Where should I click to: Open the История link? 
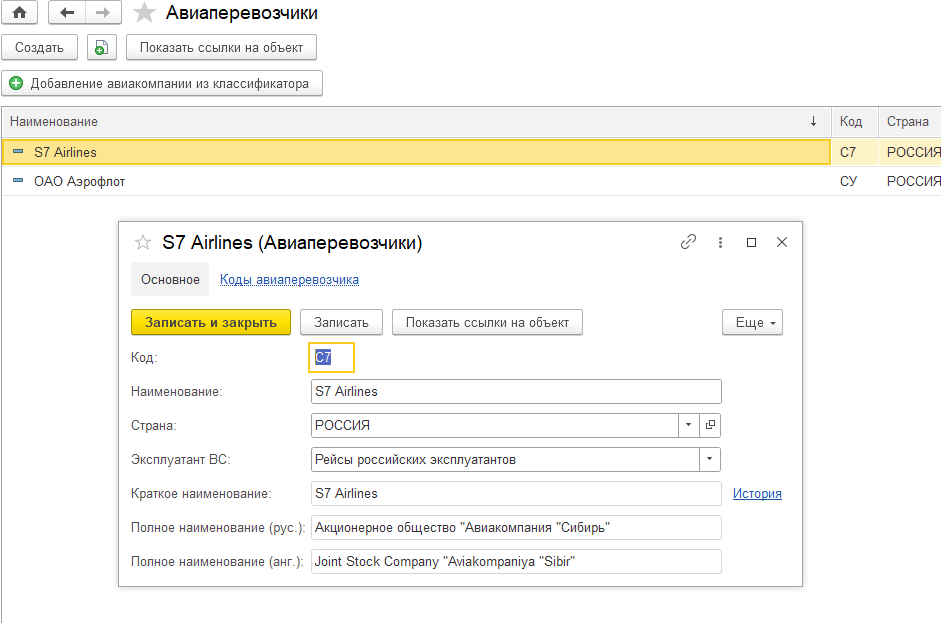757,493
